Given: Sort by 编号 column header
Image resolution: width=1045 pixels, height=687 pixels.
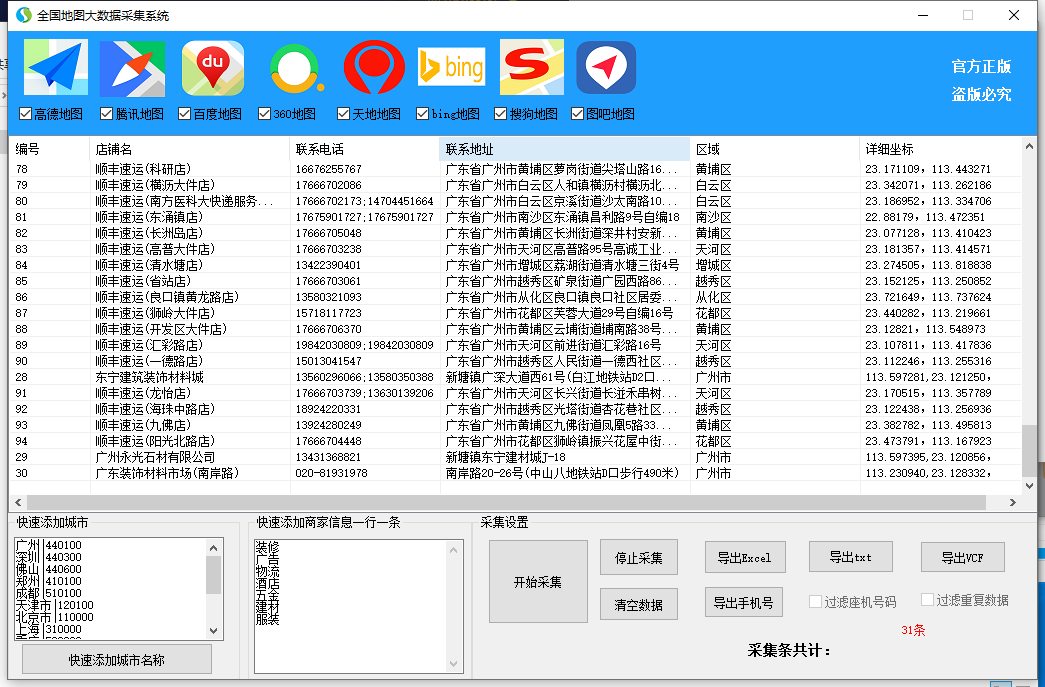Looking at the screenshot, I should pos(49,149).
